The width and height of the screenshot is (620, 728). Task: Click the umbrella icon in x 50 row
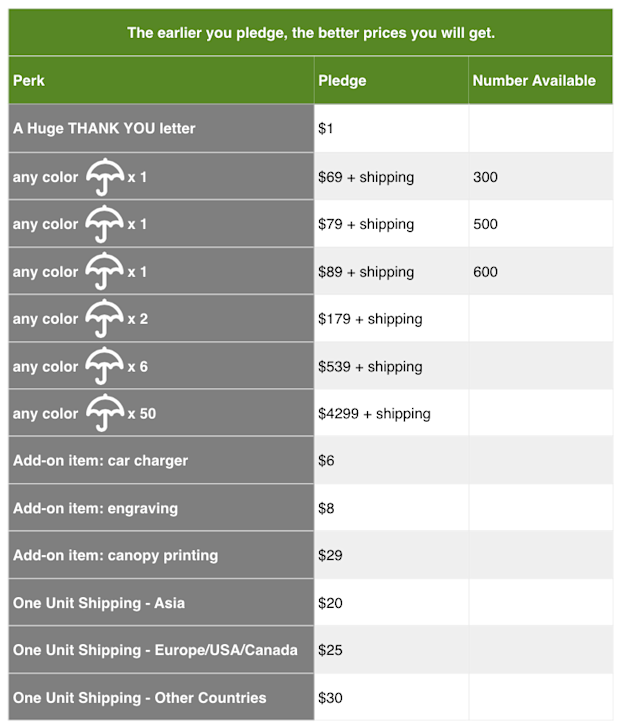pos(105,413)
